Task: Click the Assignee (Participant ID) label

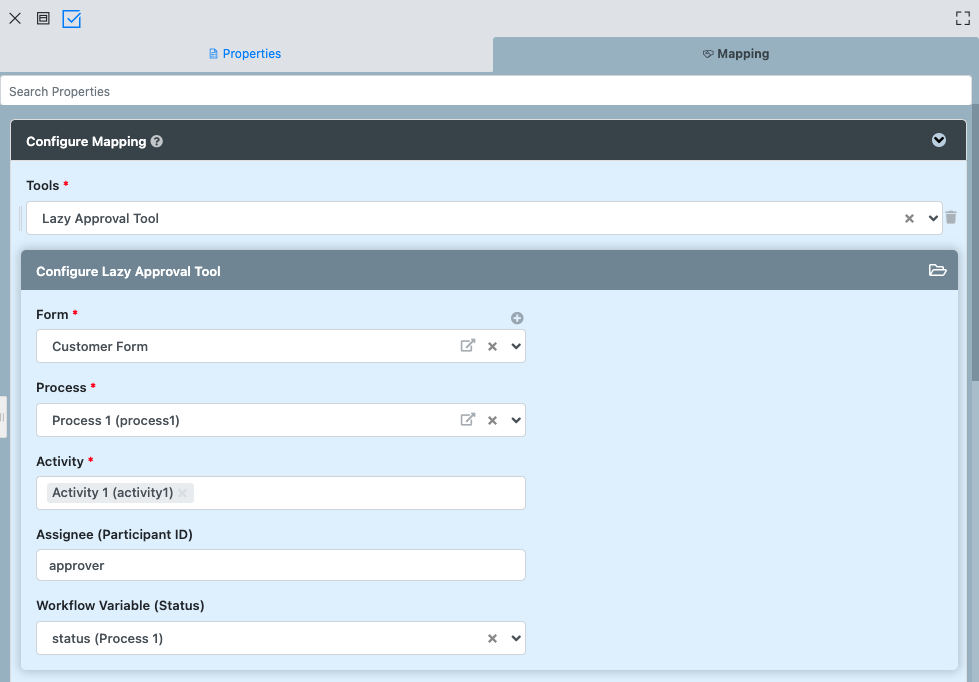Action: (x=114, y=535)
